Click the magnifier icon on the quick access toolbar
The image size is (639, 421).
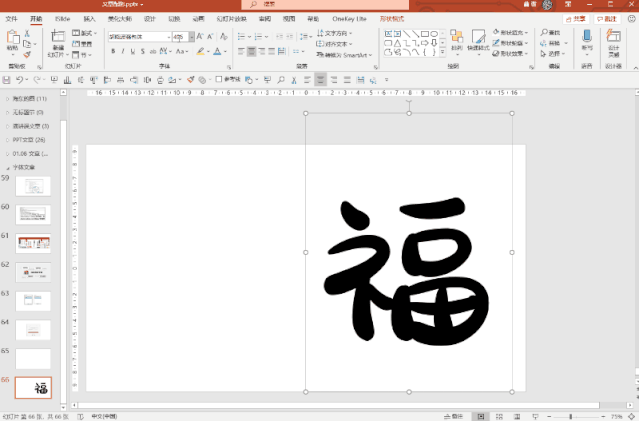281,80
